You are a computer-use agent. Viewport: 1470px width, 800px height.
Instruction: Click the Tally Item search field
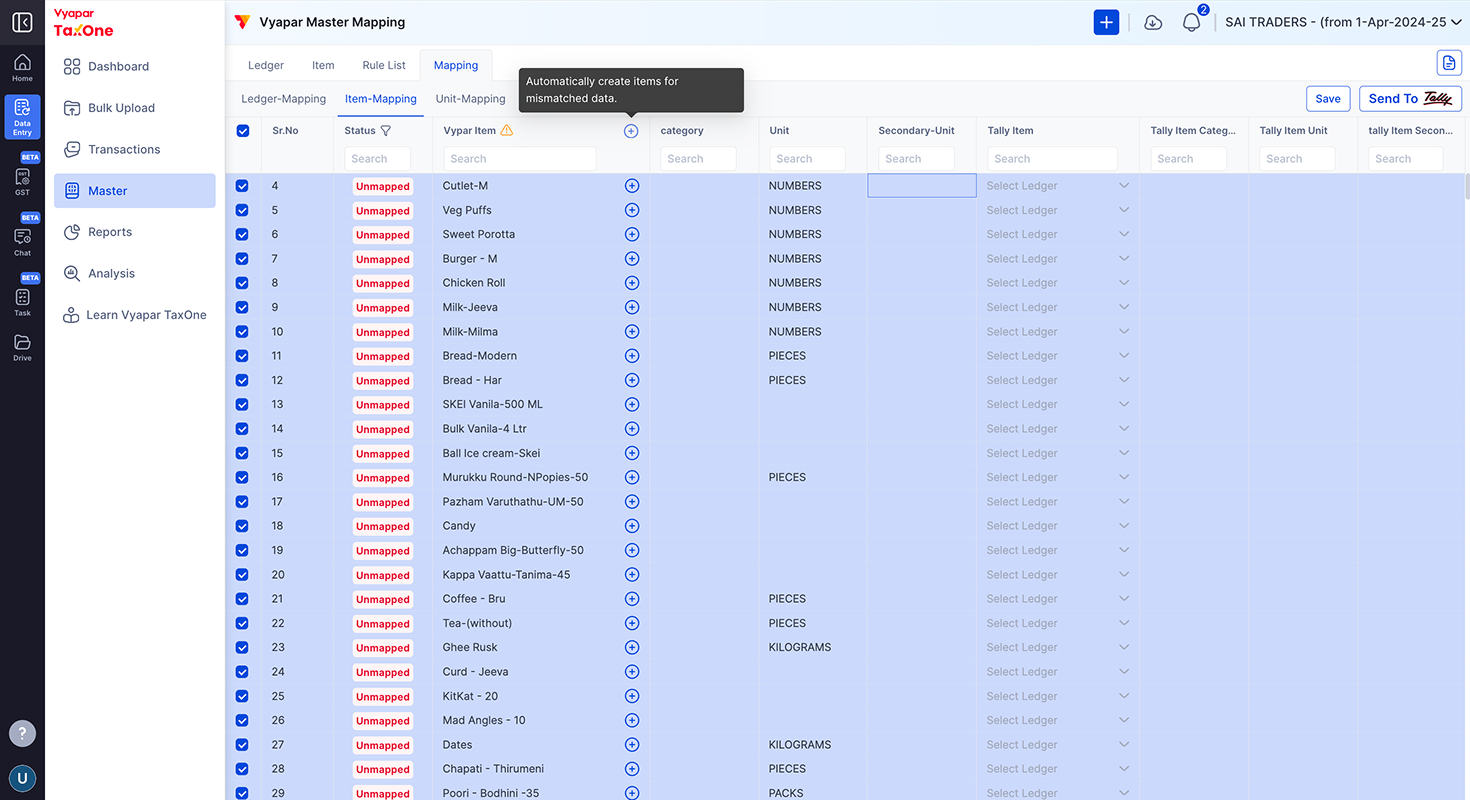click(1052, 159)
